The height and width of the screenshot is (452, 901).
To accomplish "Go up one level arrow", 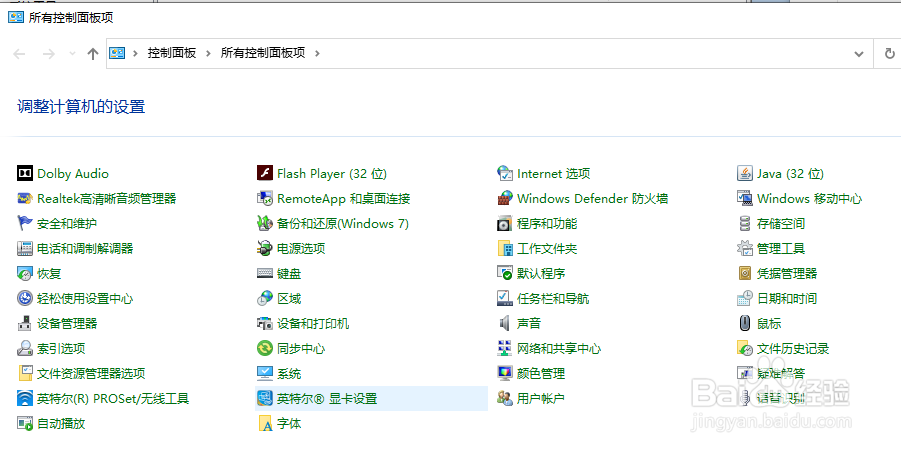I will click(93, 53).
